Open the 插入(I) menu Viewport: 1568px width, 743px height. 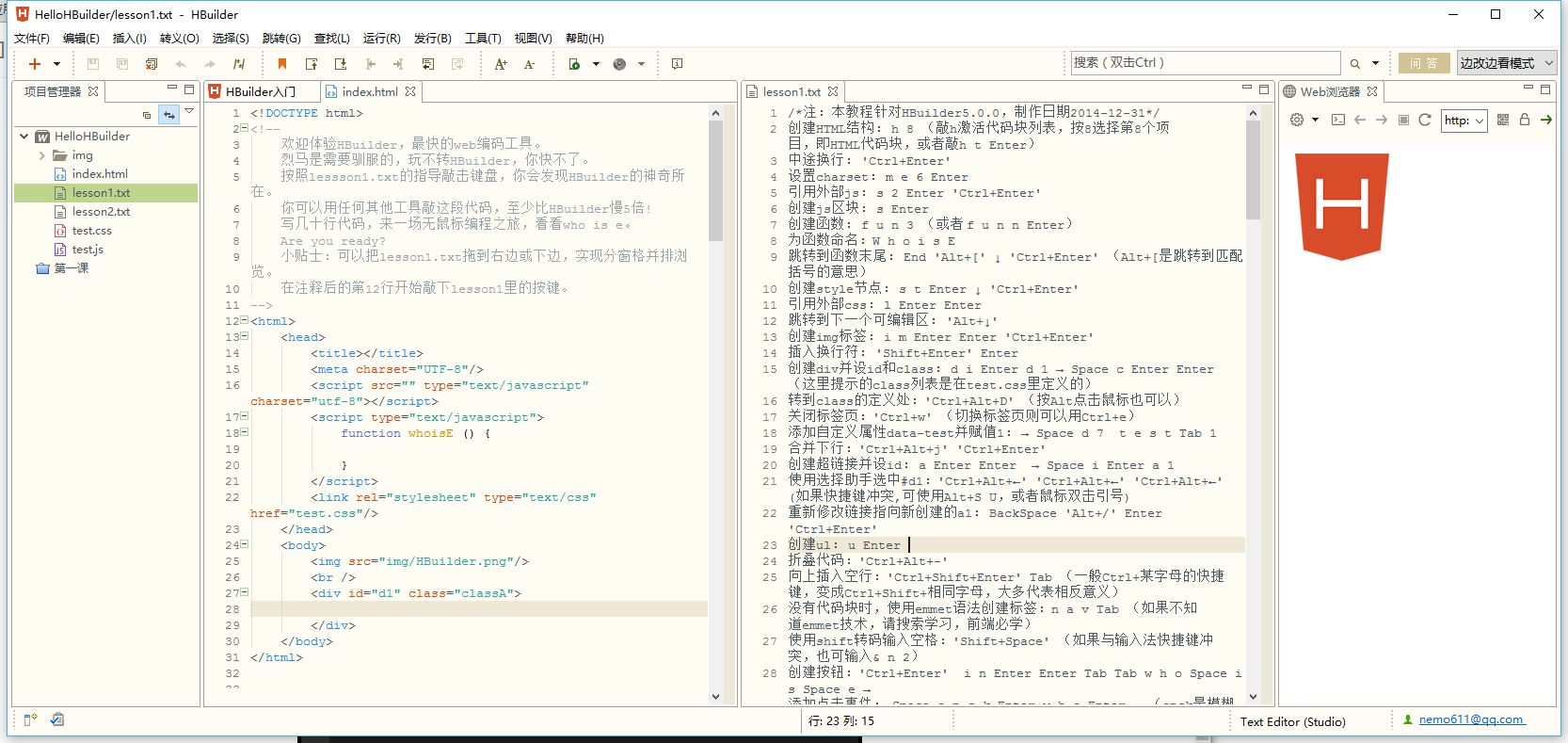click(130, 39)
